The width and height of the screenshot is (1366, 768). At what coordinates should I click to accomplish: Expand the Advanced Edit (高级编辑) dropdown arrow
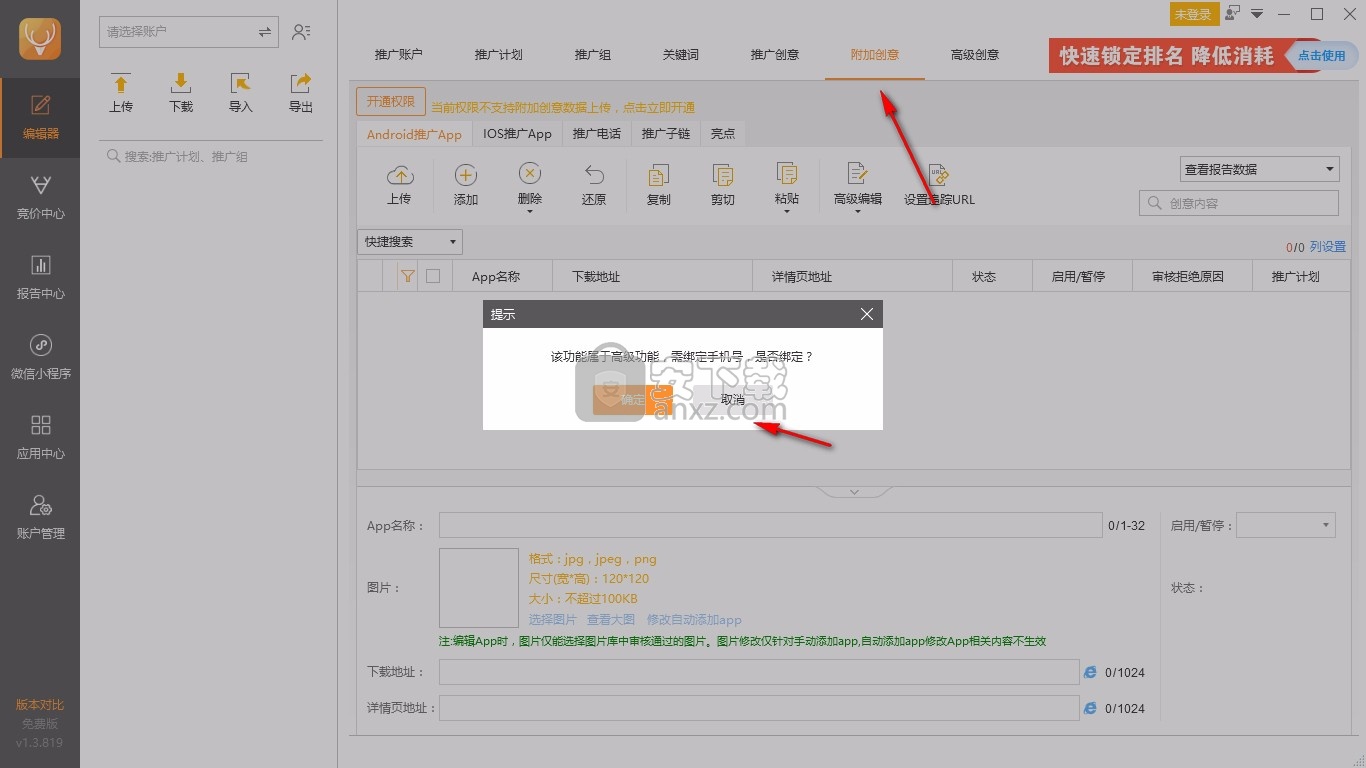[x=858, y=211]
